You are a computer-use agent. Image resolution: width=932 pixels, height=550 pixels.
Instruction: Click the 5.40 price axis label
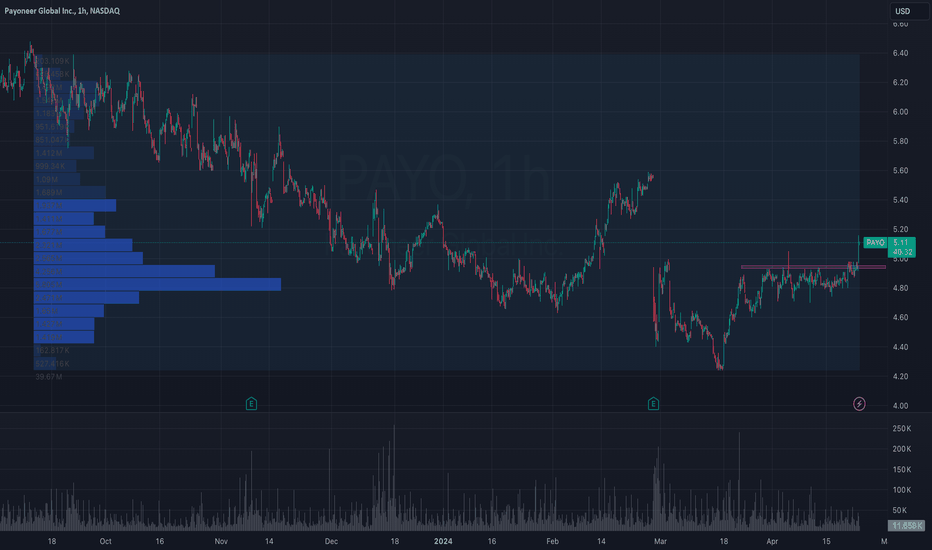tap(900, 200)
